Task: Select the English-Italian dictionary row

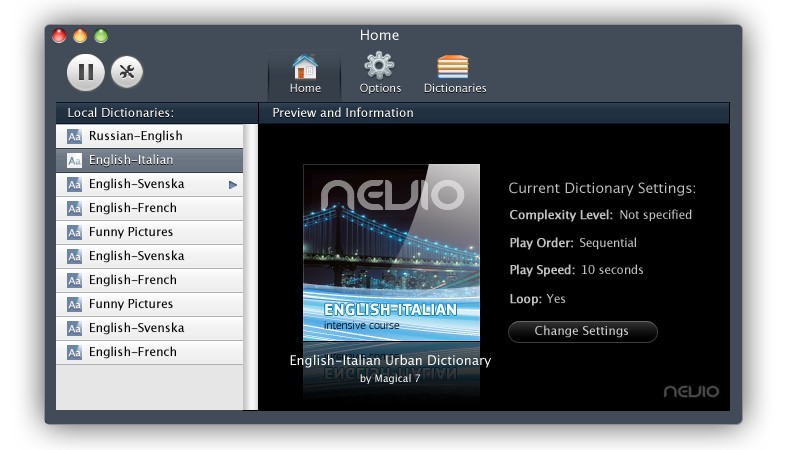Action: (150, 160)
